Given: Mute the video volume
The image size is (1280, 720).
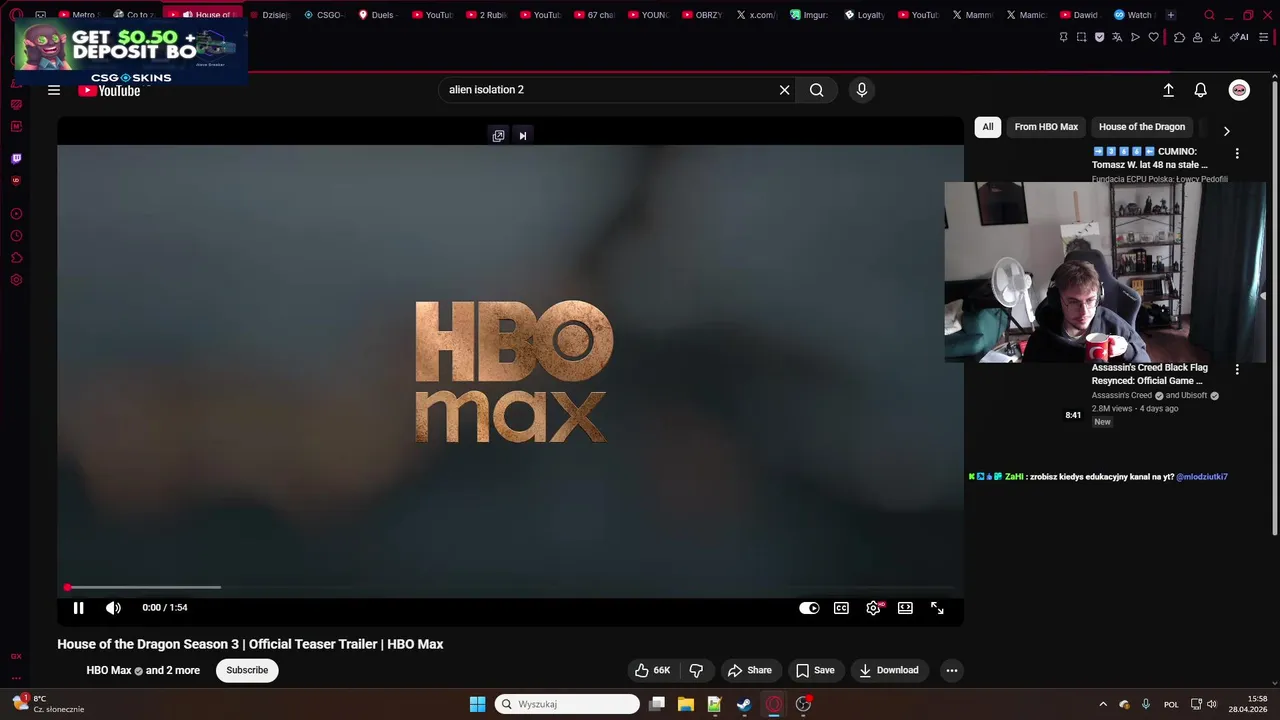Looking at the screenshot, I should click(114, 608).
